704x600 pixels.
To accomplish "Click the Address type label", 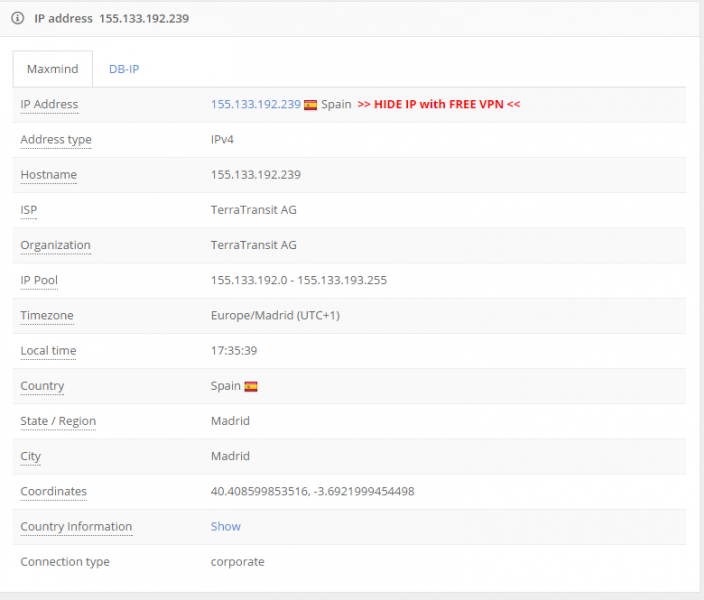I will click(56, 140).
